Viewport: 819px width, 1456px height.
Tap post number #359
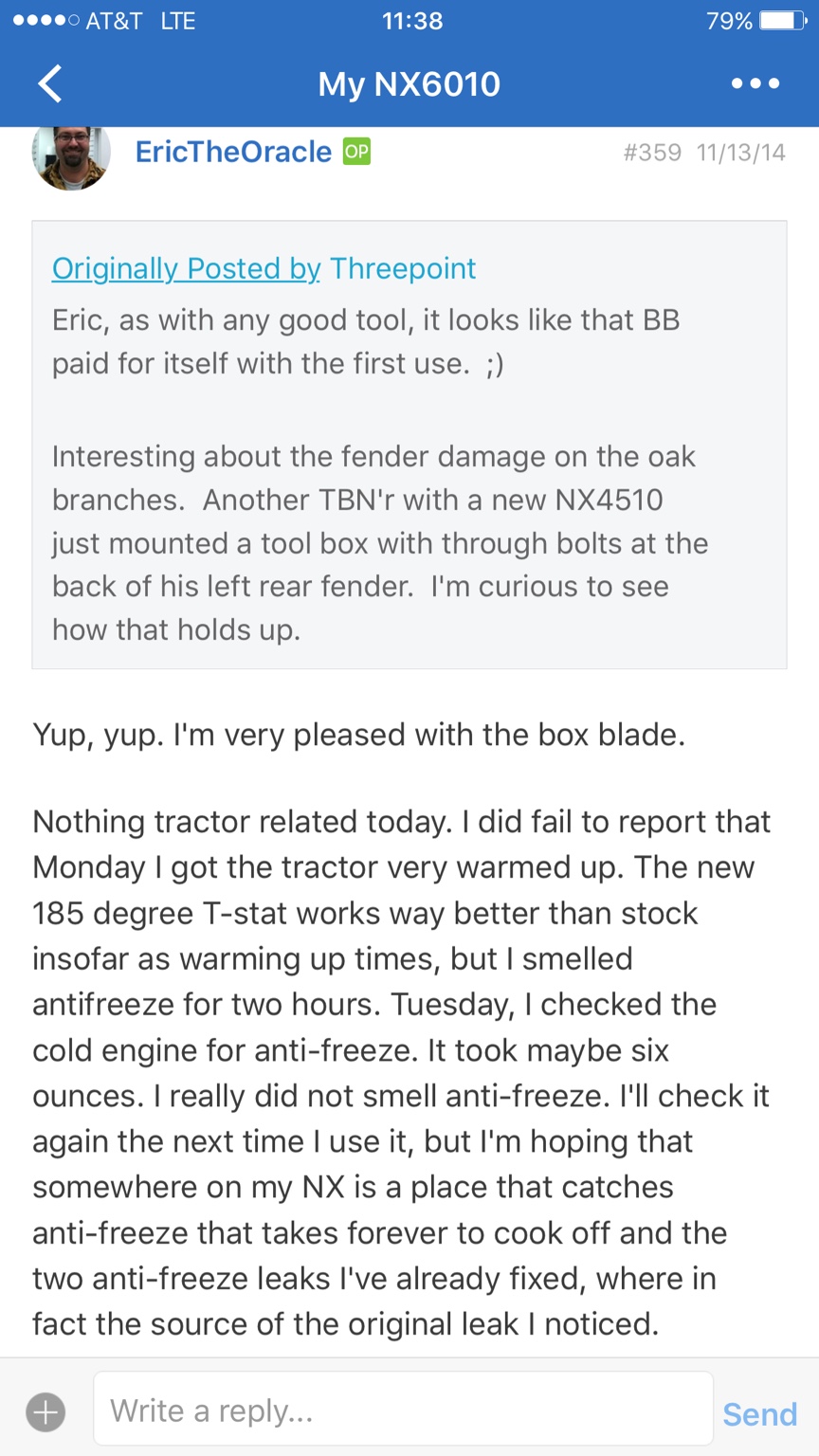click(652, 153)
